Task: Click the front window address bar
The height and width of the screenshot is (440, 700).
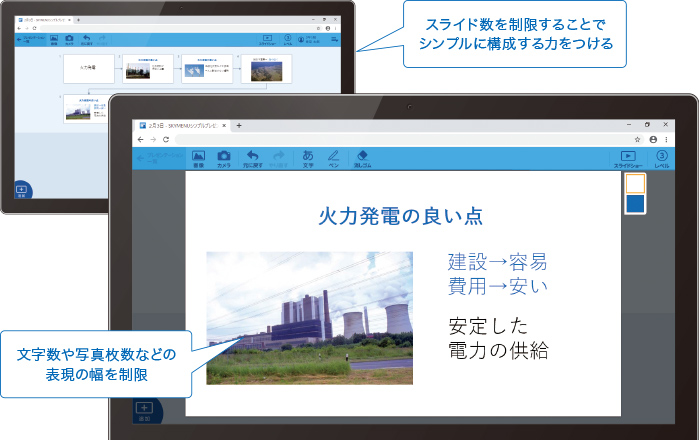Action: (x=410, y=140)
